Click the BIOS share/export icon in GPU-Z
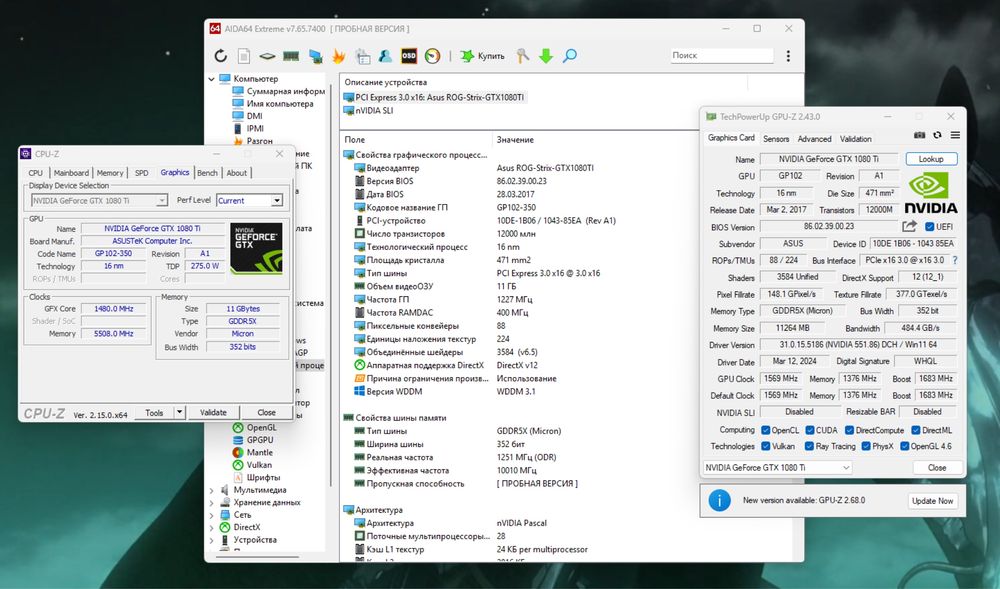1000x589 pixels. (x=910, y=227)
